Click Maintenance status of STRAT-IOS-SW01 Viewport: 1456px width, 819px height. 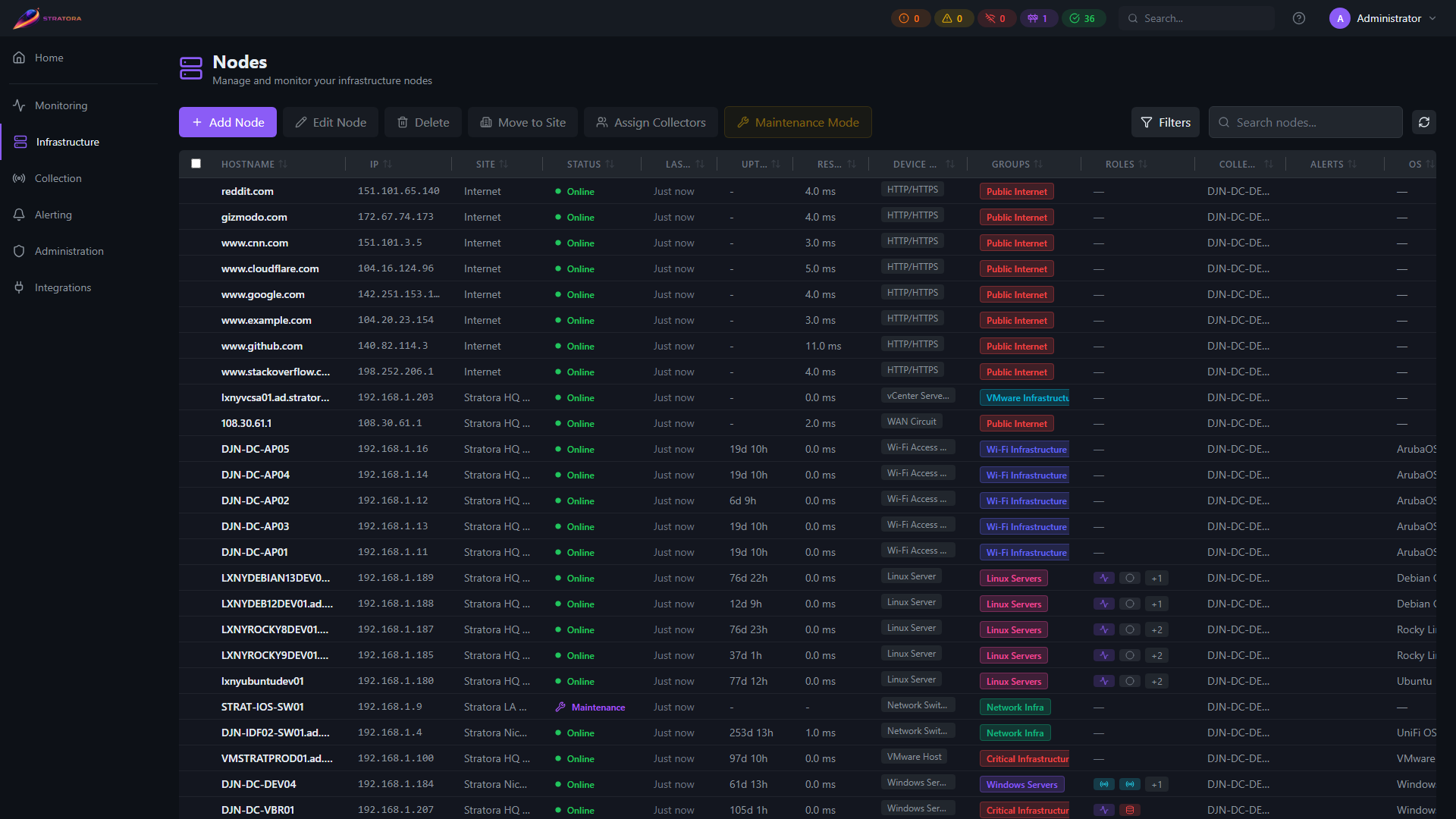(x=590, y=707)
